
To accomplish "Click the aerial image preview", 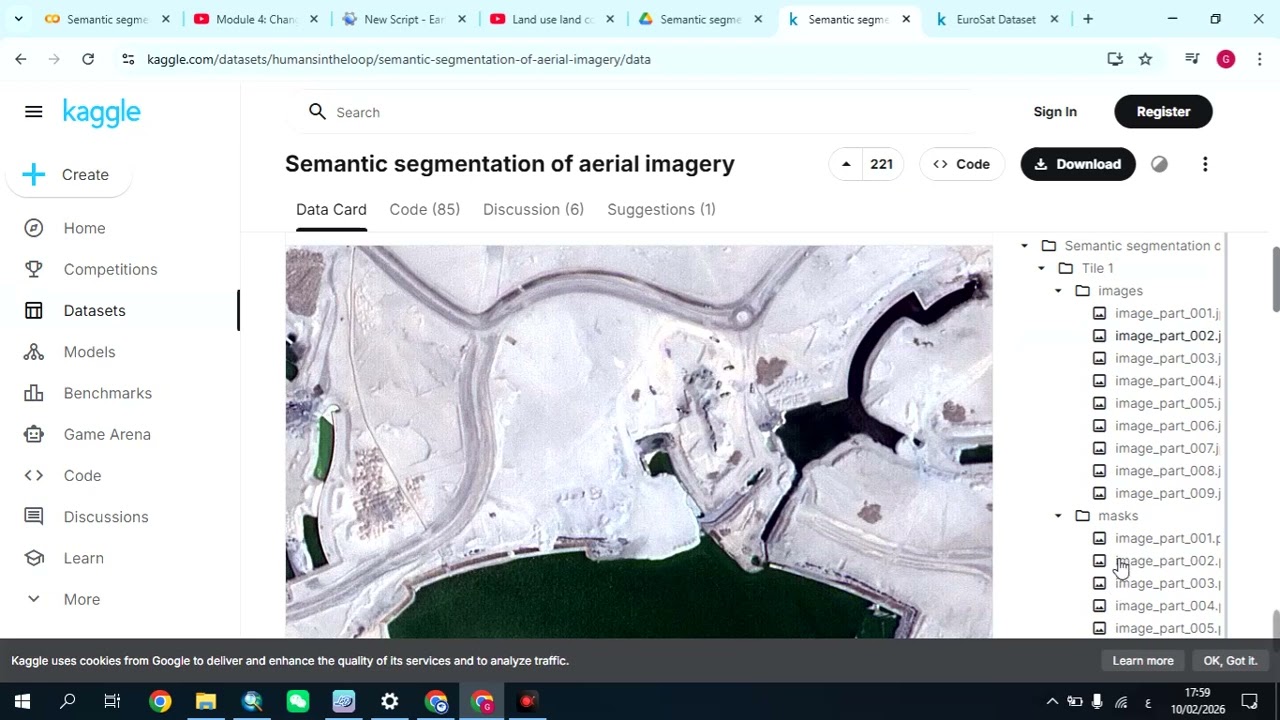I will [639, 441].
